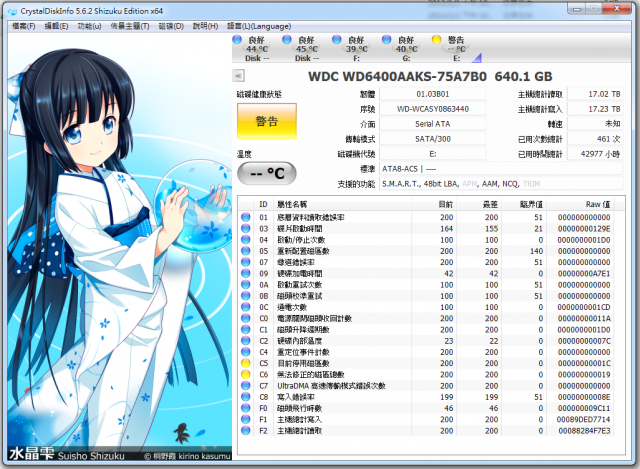Click the Serial ATA interface field

tap(433, 124)
